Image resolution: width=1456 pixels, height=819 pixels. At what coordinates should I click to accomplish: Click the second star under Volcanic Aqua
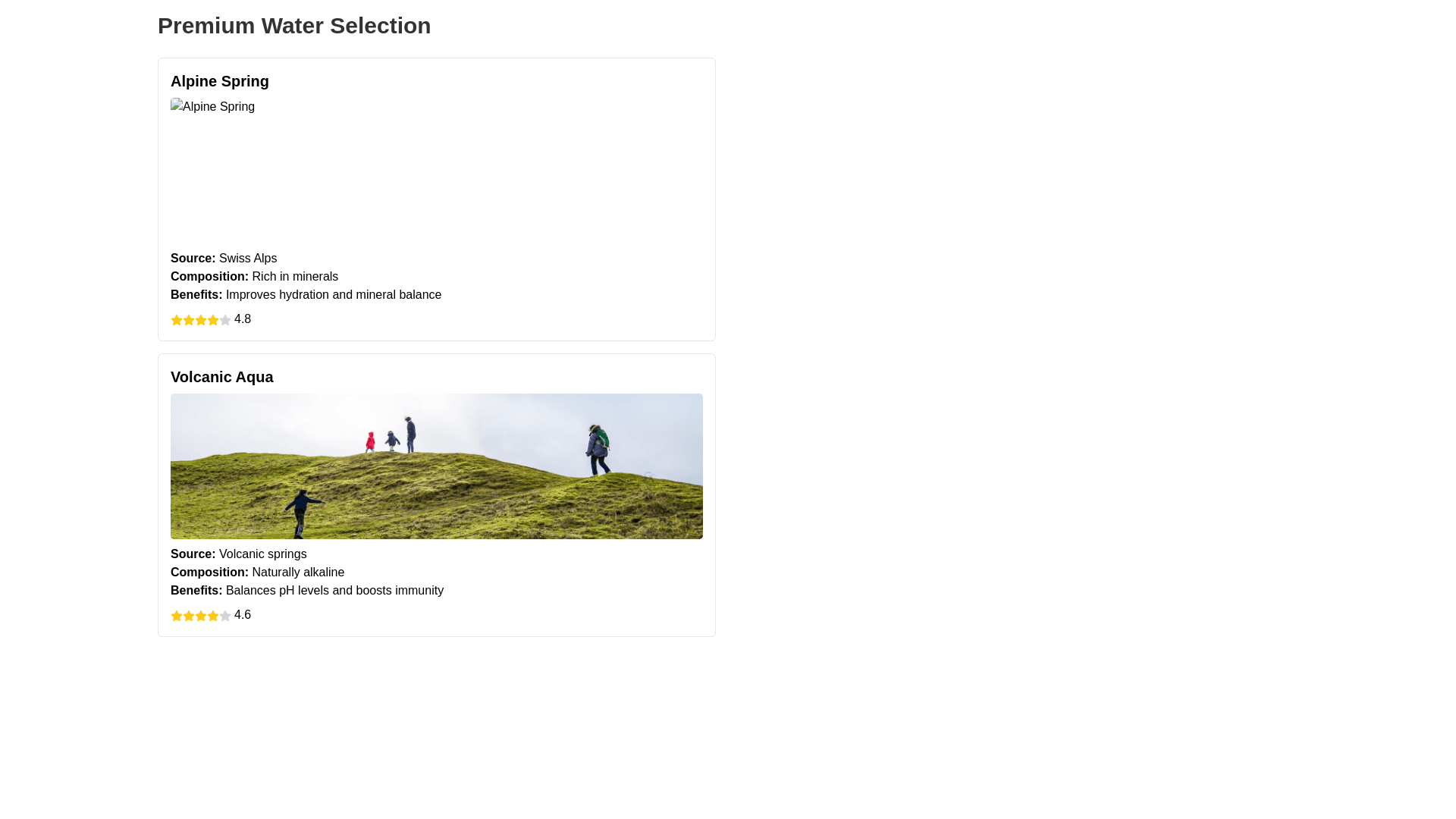189,616
